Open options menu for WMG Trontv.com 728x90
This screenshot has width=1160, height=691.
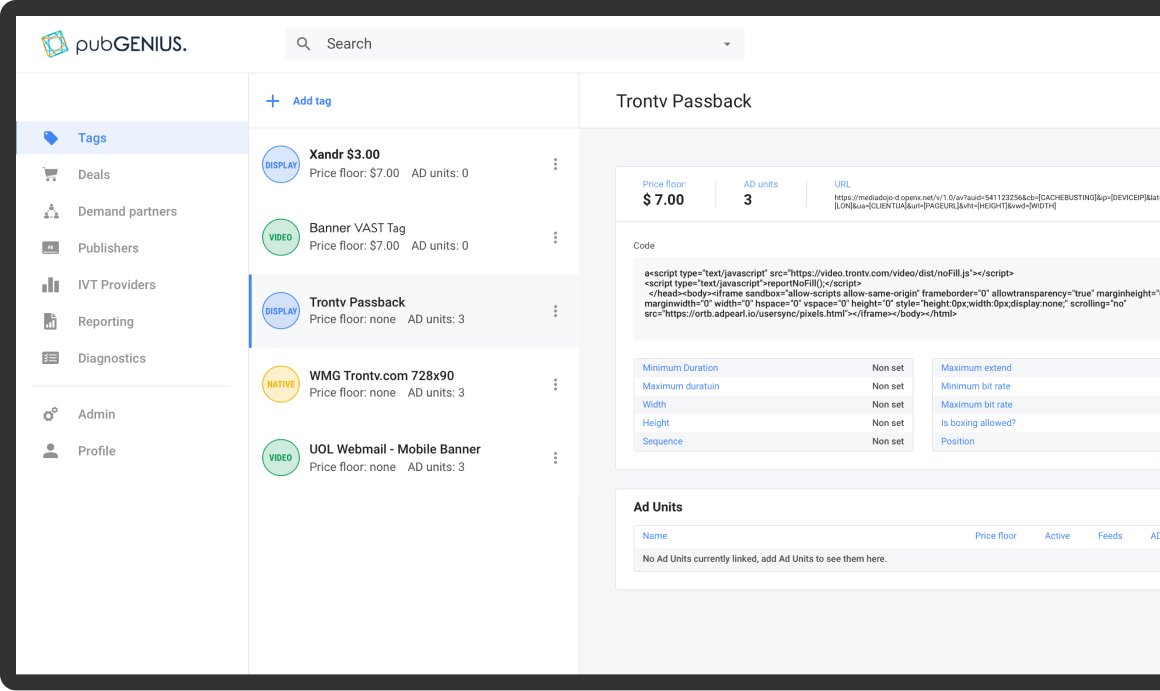555,384
